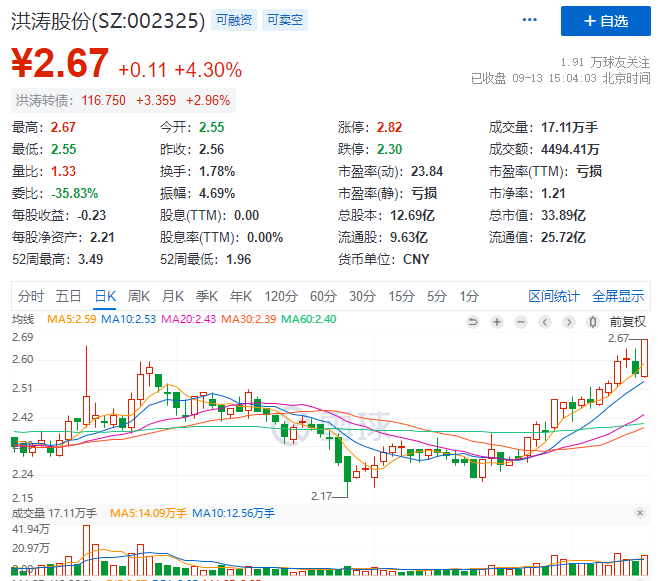658x581 pixels.
Task: Switch to the 15分 chart tab
Action: click(401, 296)
